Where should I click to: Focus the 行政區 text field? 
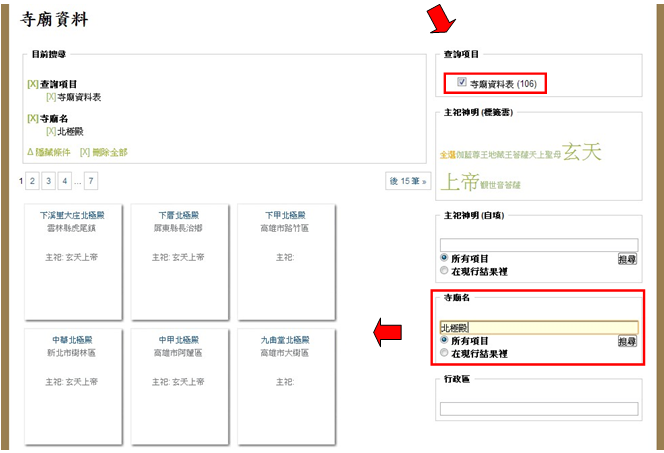click(x=538, y=408)
